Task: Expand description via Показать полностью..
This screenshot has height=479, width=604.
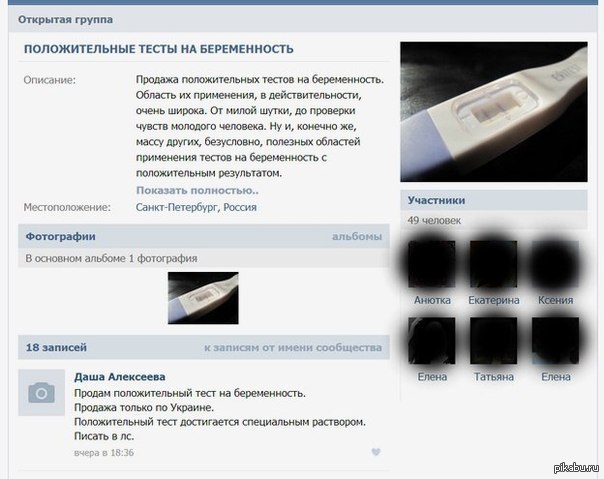Action: [197, 190]
